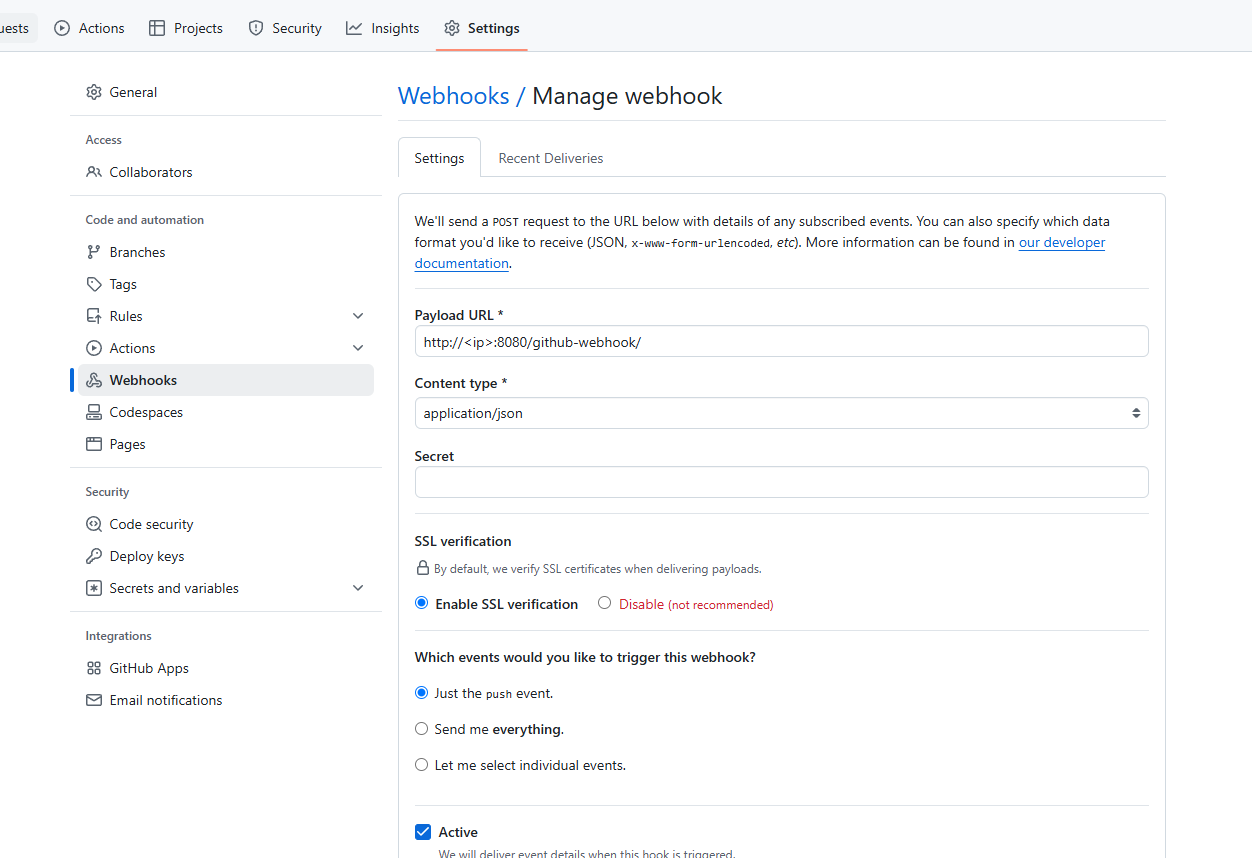
Task: Click the lock icon under SSL verification
Action: pyautogui.click(x=423, y=568)
